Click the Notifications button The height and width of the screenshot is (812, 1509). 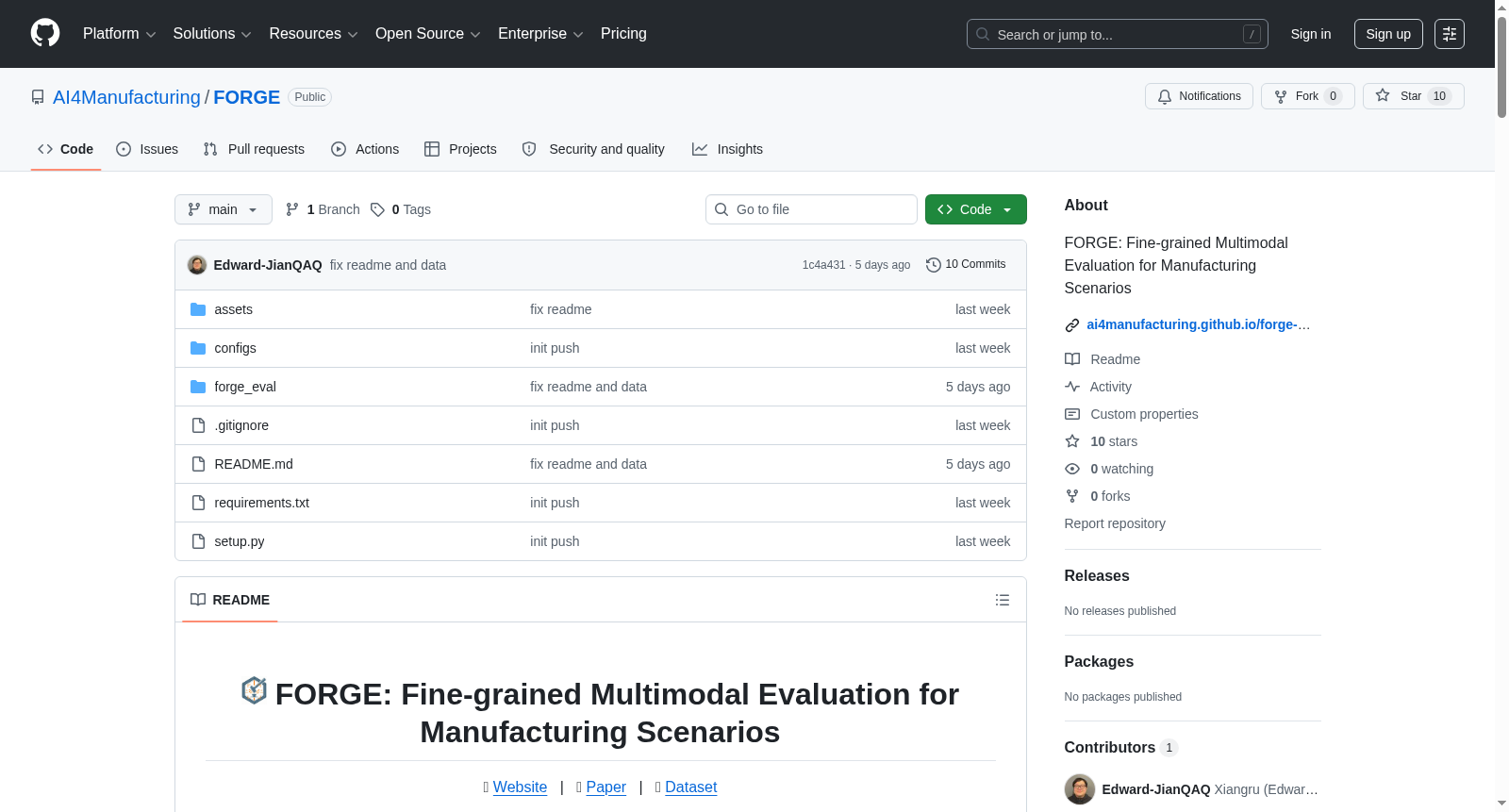click(1199, 96)
